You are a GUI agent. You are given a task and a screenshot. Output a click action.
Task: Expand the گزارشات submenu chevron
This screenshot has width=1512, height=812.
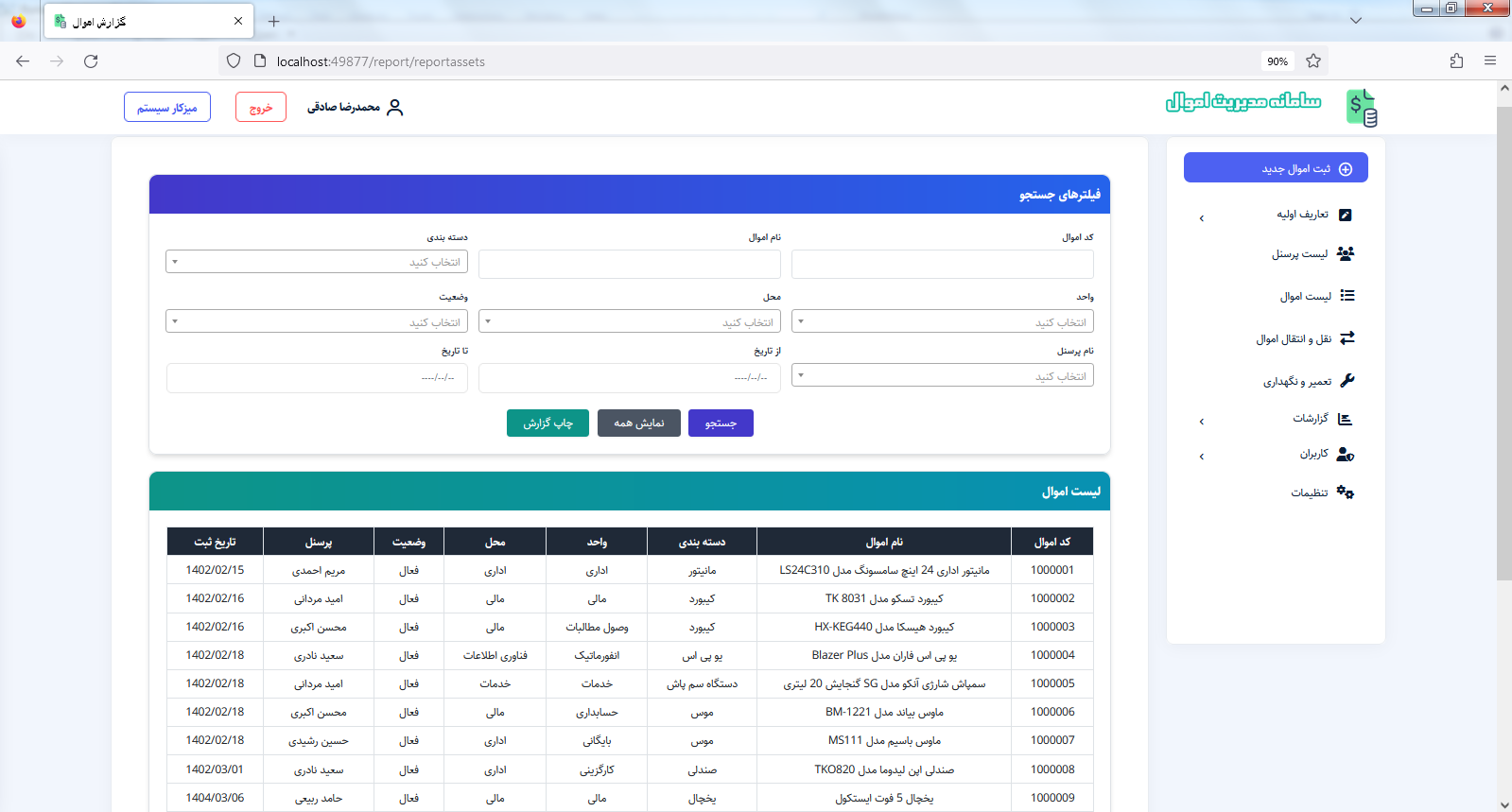[1202, 422]
